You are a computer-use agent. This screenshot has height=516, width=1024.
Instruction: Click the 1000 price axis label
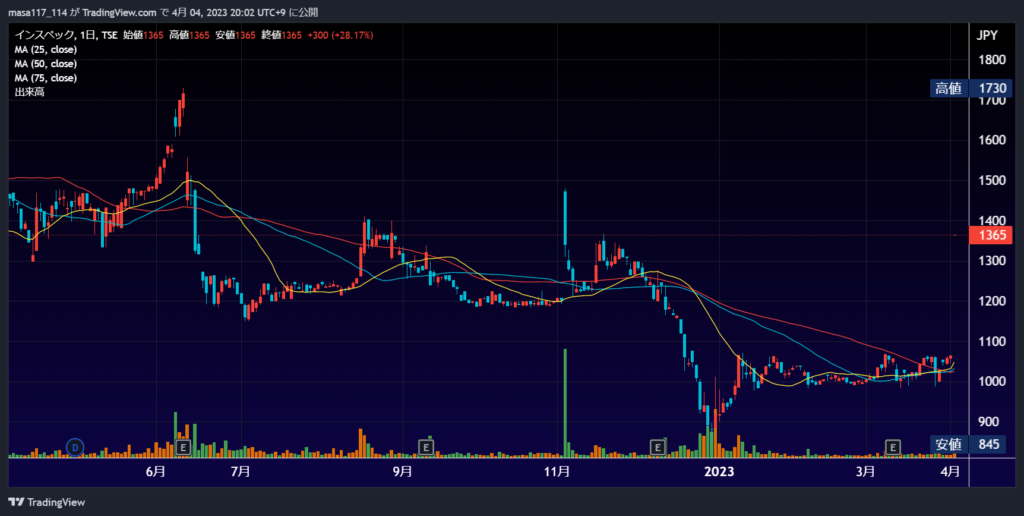(992, 381)
